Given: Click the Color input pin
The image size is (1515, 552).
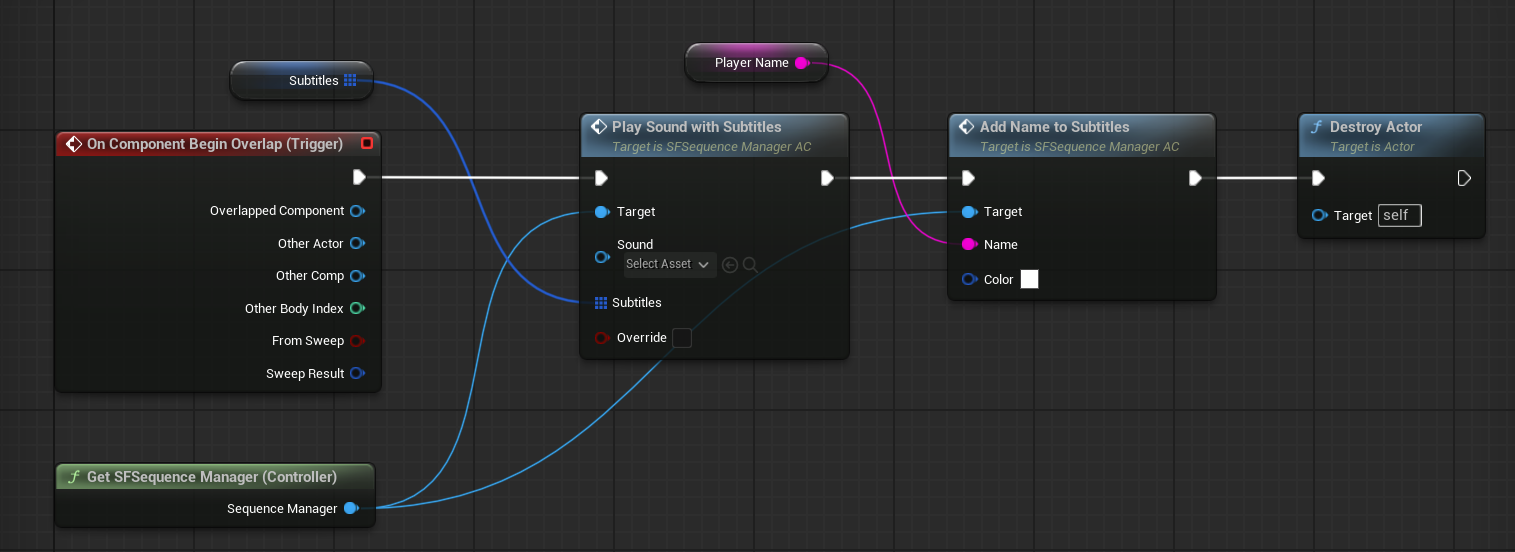Looking at the screenshot, I should [968, 280].
